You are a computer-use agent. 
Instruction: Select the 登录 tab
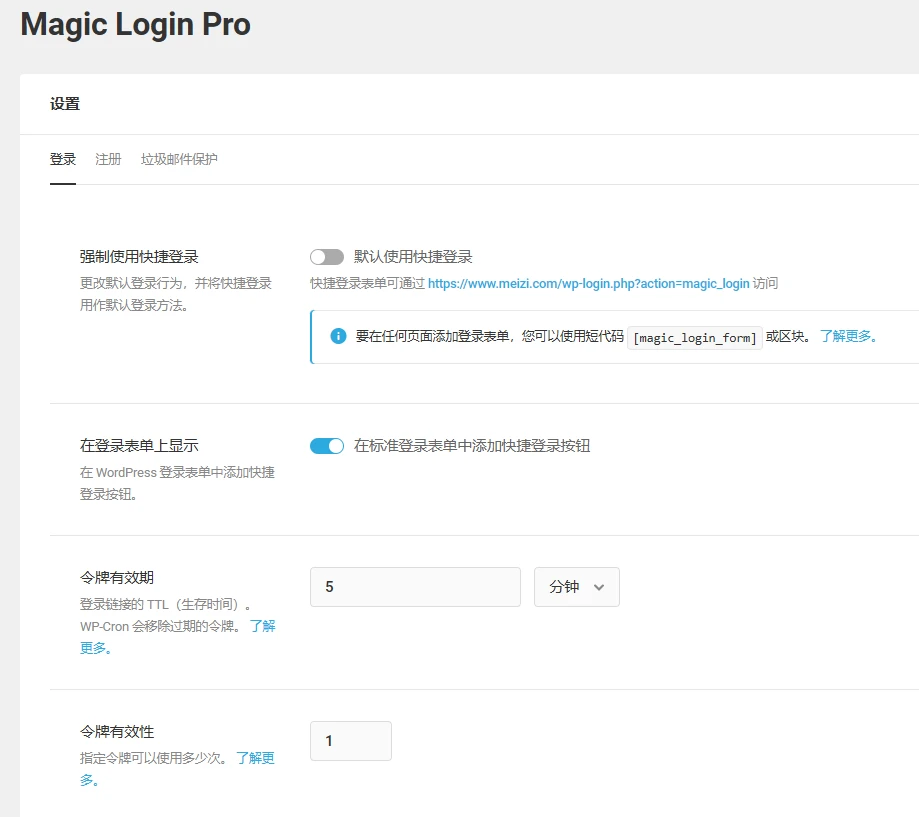(x=63, y=159)
